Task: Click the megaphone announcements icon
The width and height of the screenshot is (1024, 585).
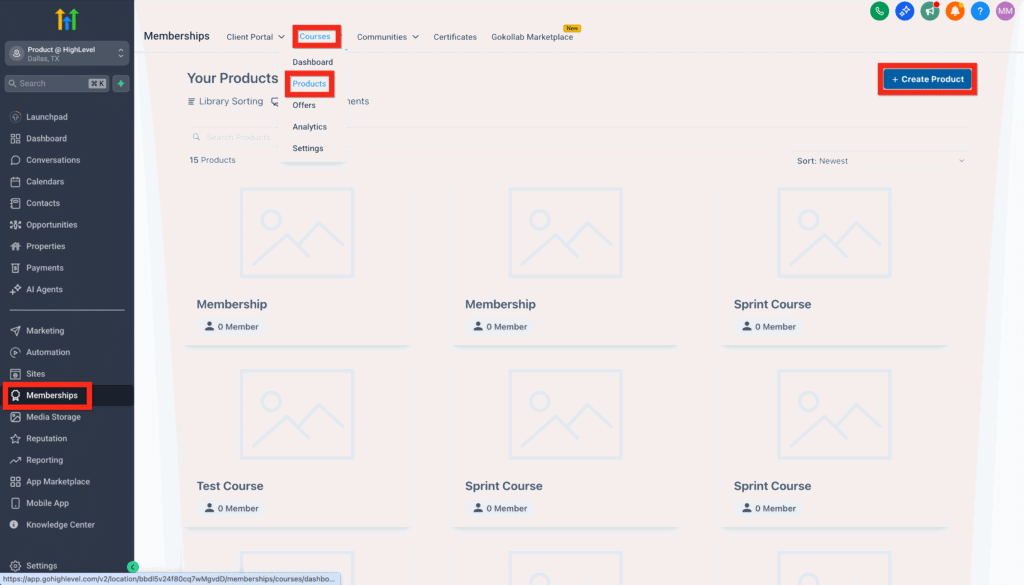Action: (x=930, y=11)
